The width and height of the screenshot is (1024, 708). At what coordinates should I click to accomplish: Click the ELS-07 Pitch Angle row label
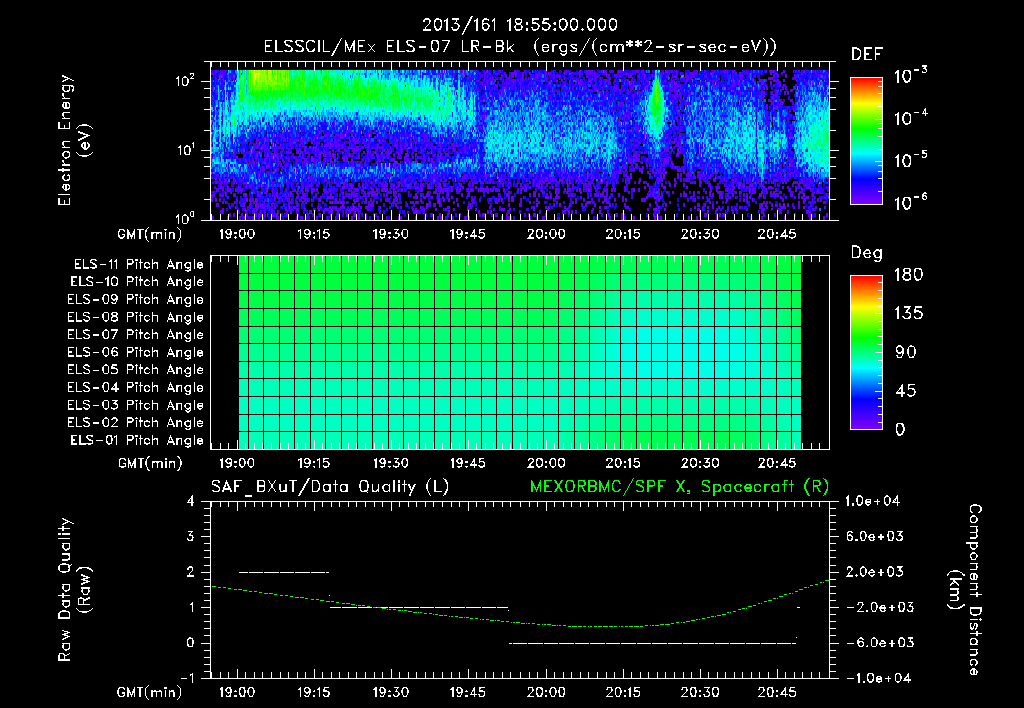pyautogui.click(x=136, y=335)
